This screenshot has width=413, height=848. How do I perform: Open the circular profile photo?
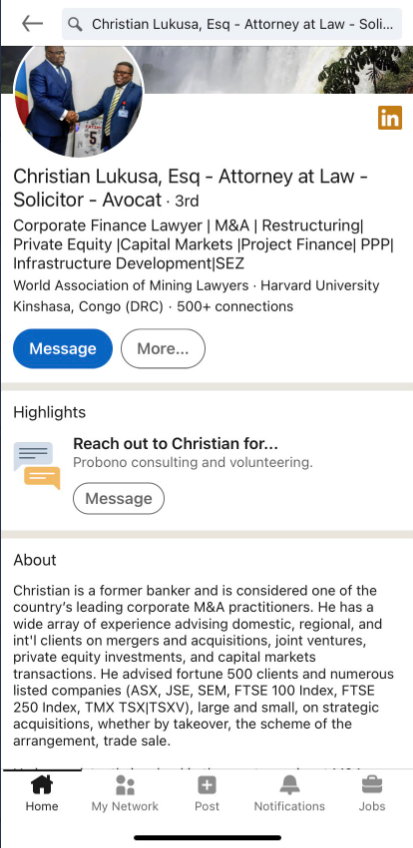[x=78, y=100]
